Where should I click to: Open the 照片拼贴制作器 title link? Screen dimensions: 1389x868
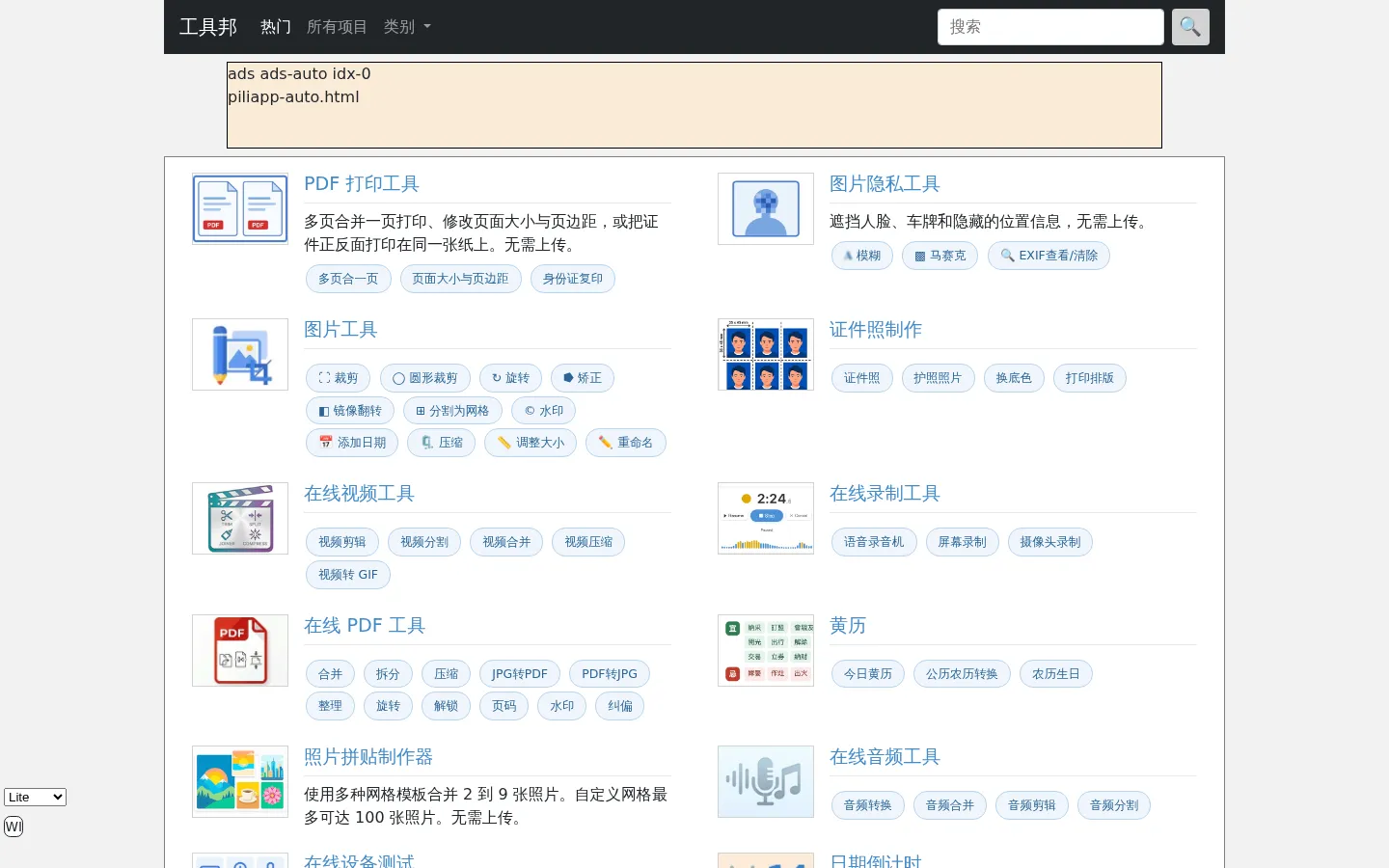tap(368, 757)
